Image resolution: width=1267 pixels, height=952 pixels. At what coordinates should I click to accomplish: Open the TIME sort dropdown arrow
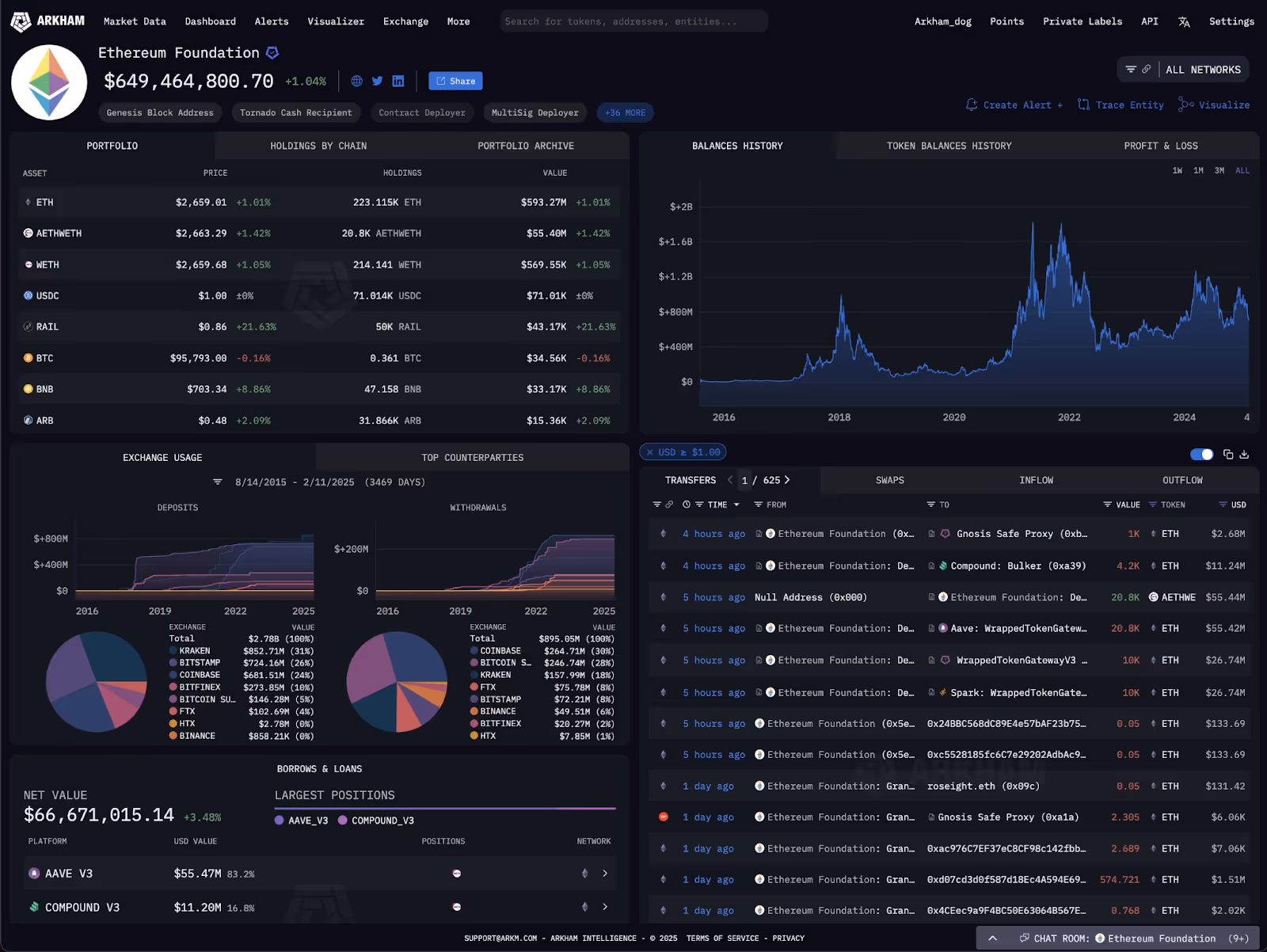tap(736, 505)
